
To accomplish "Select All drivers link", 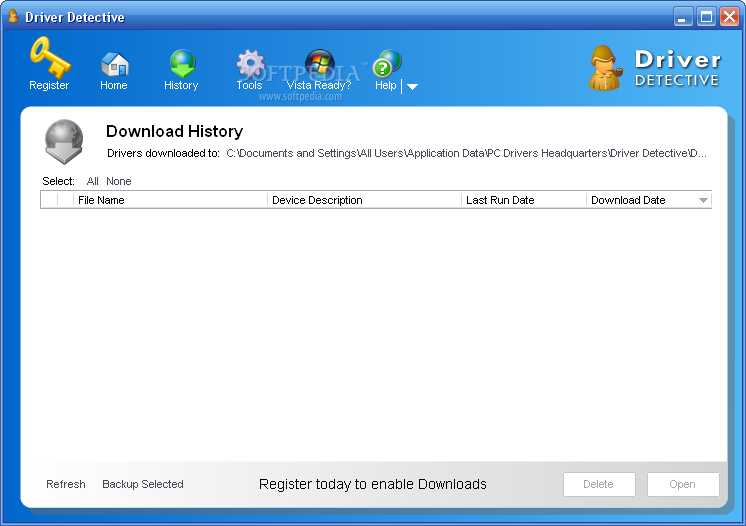I will [x=92, y=181].
